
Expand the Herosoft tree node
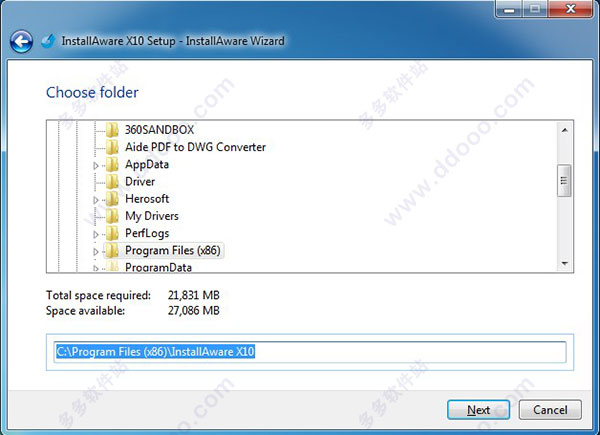(x=96, y=200)
